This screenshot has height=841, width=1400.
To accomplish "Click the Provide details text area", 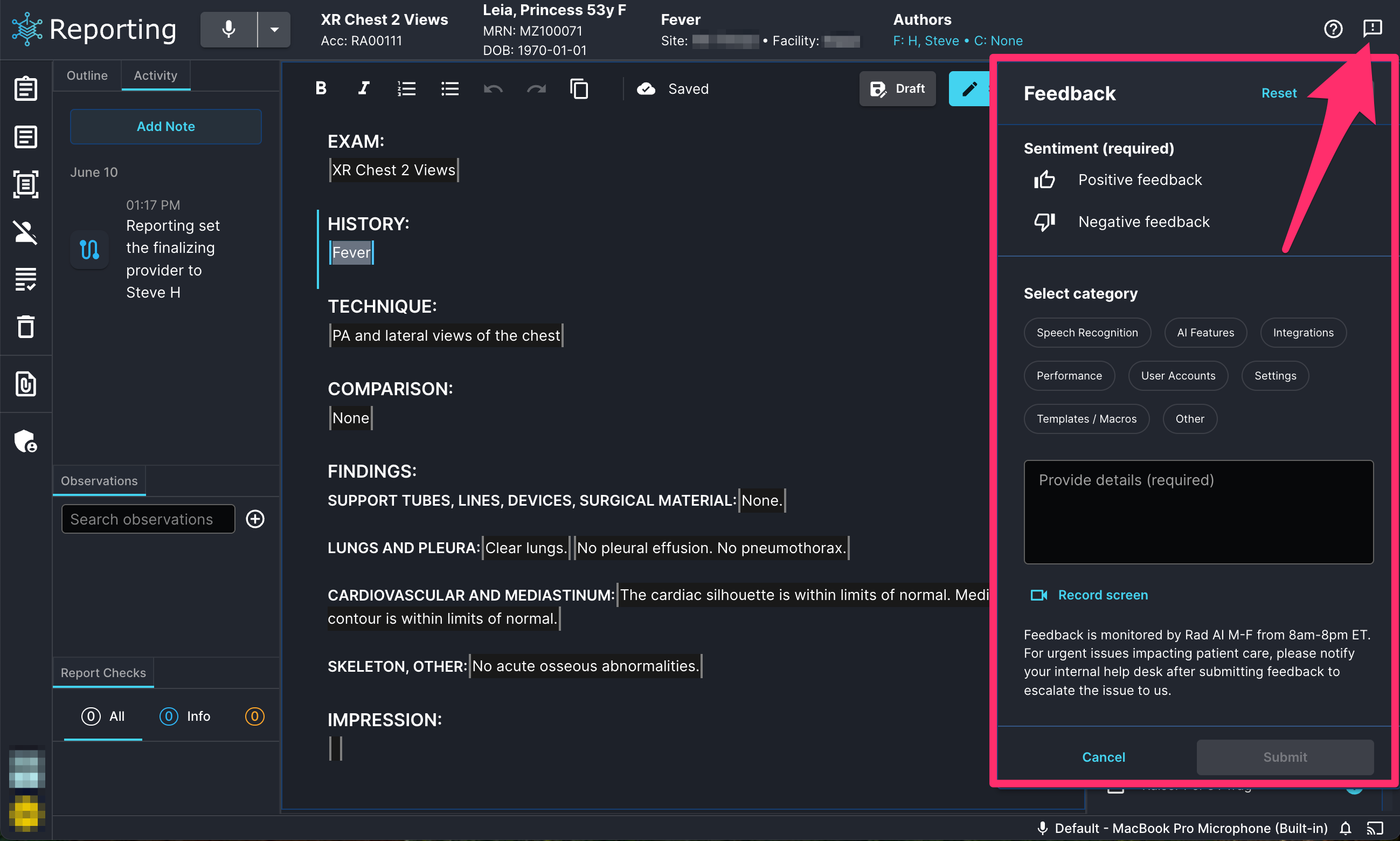I will 1198,512.
